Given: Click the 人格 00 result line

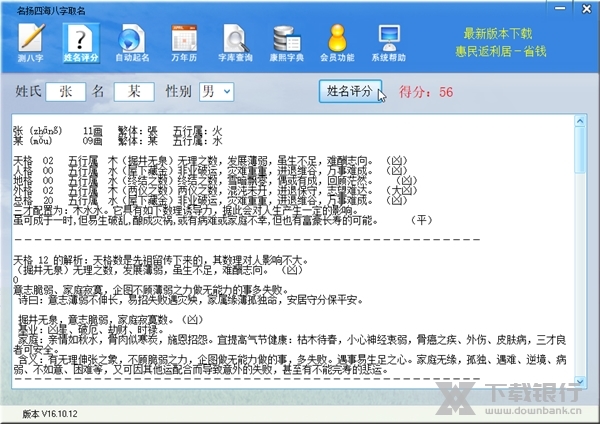Looking at the screenshot, I should pyautogui.click(x=210, y=170).
